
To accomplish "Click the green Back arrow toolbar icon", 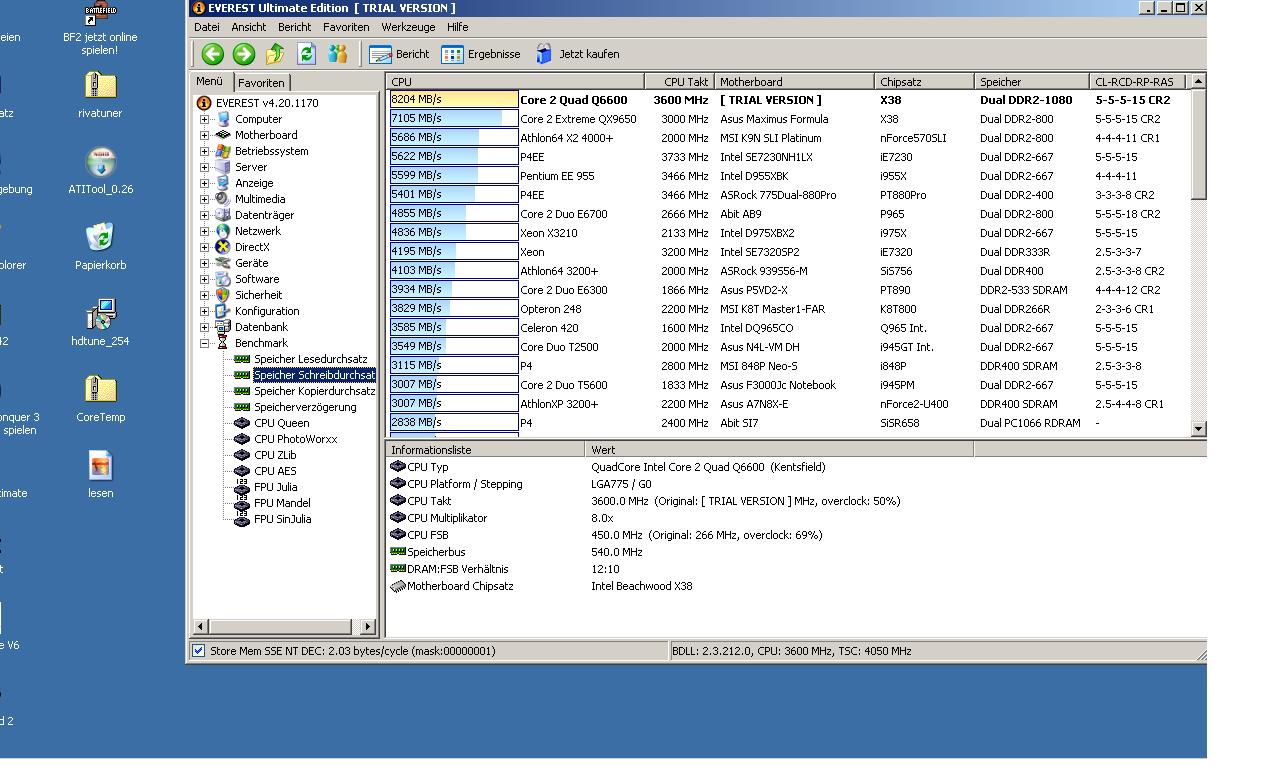I will [212, 54].
